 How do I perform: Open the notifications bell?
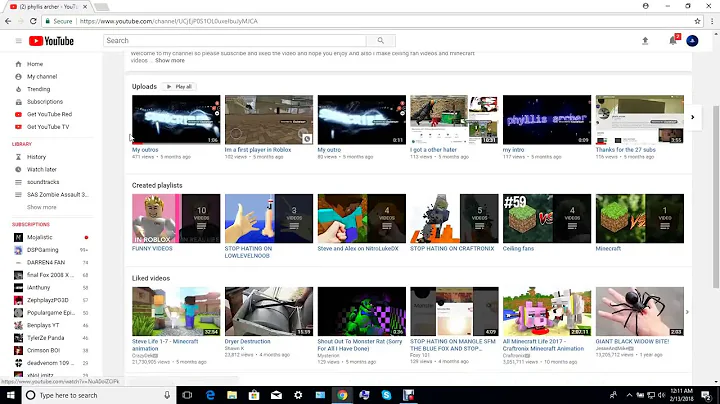[x=673, y=40]
